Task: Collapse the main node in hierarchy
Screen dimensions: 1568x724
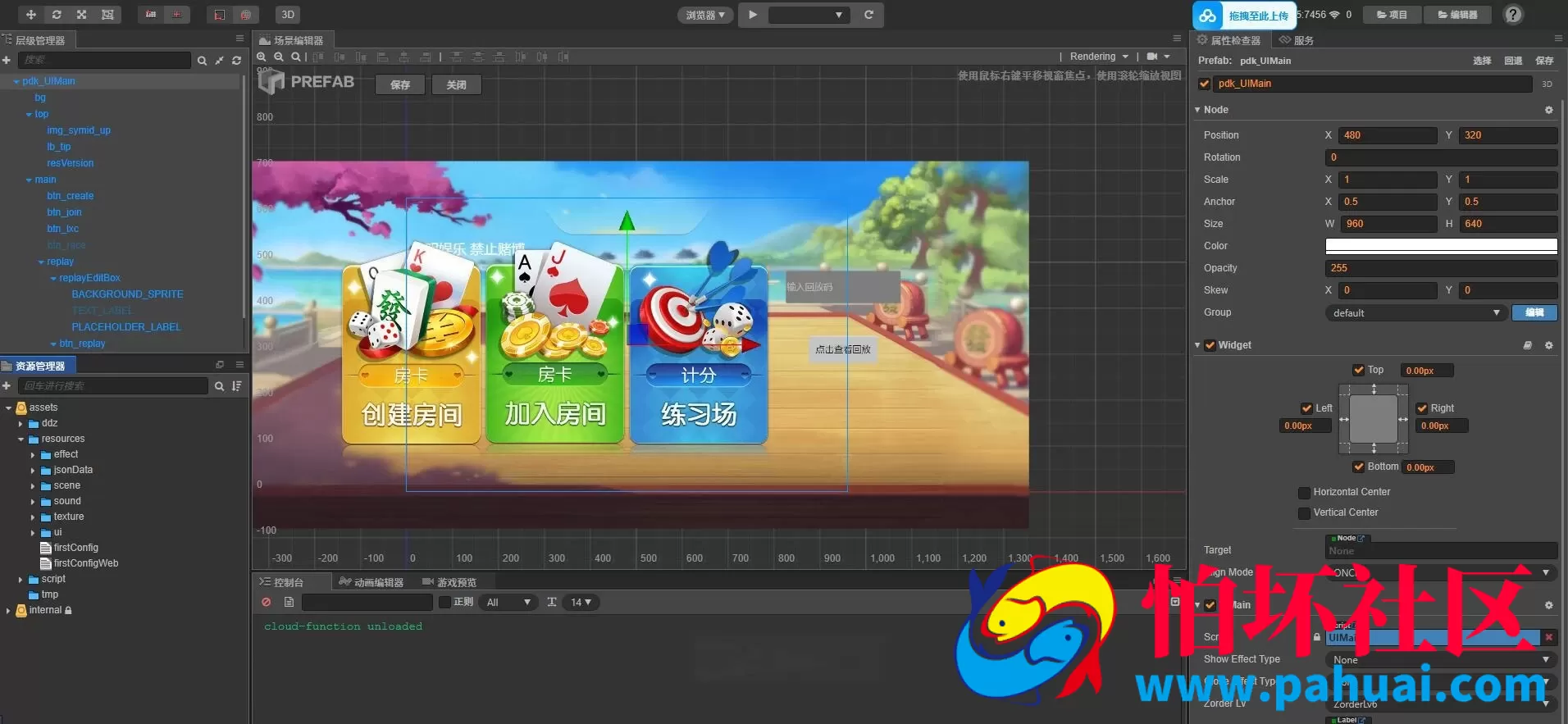Action: tap(29, 180)
